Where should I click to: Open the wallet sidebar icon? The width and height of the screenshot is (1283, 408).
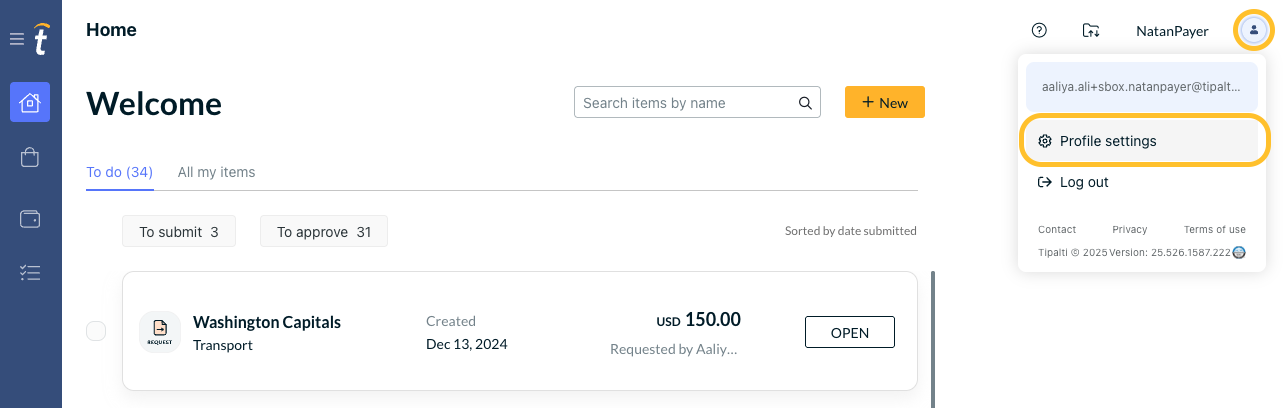click(x=30, y=218)
